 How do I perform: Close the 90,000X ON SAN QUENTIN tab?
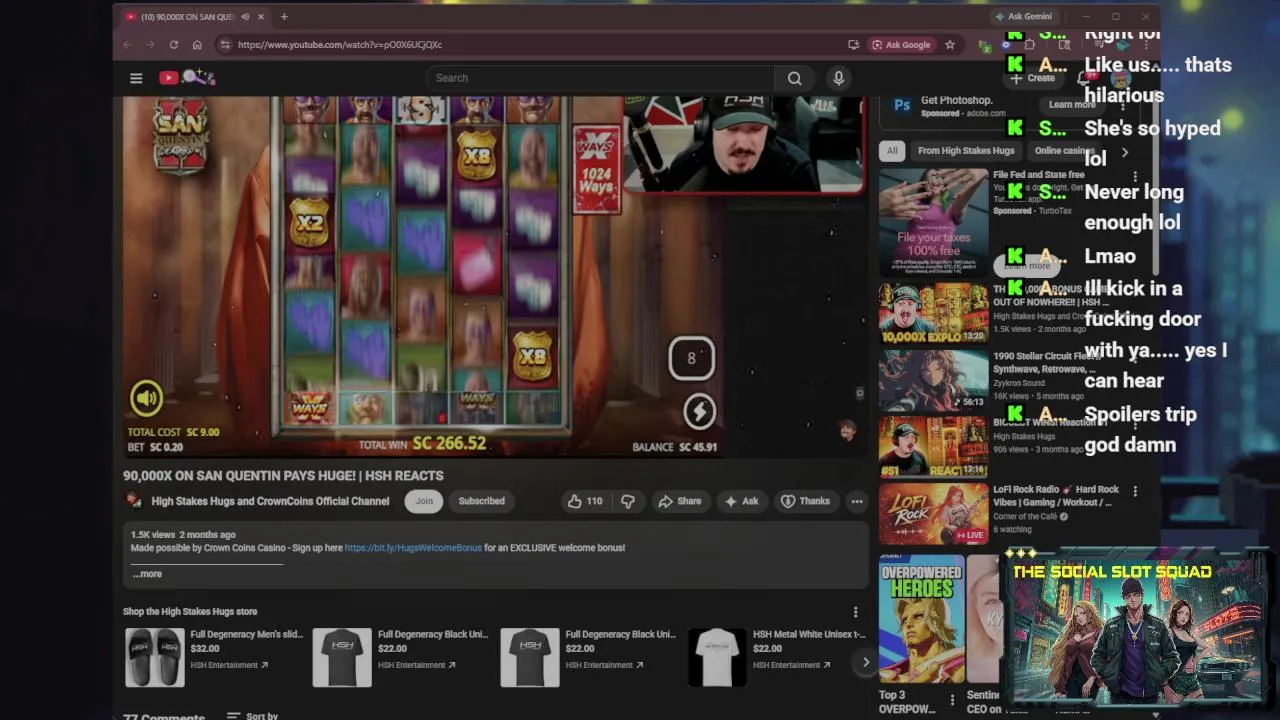pyautogui.click(x=261, y=16)
